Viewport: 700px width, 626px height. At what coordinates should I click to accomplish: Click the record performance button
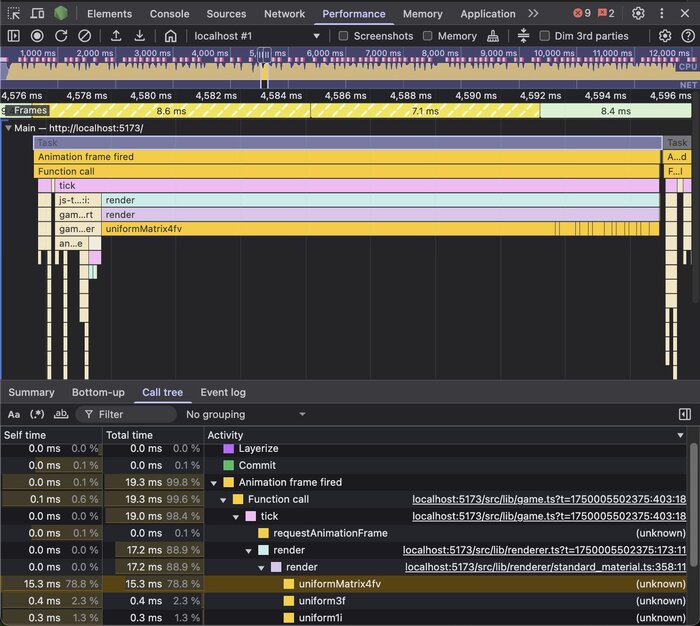click(x=37, y=36)
